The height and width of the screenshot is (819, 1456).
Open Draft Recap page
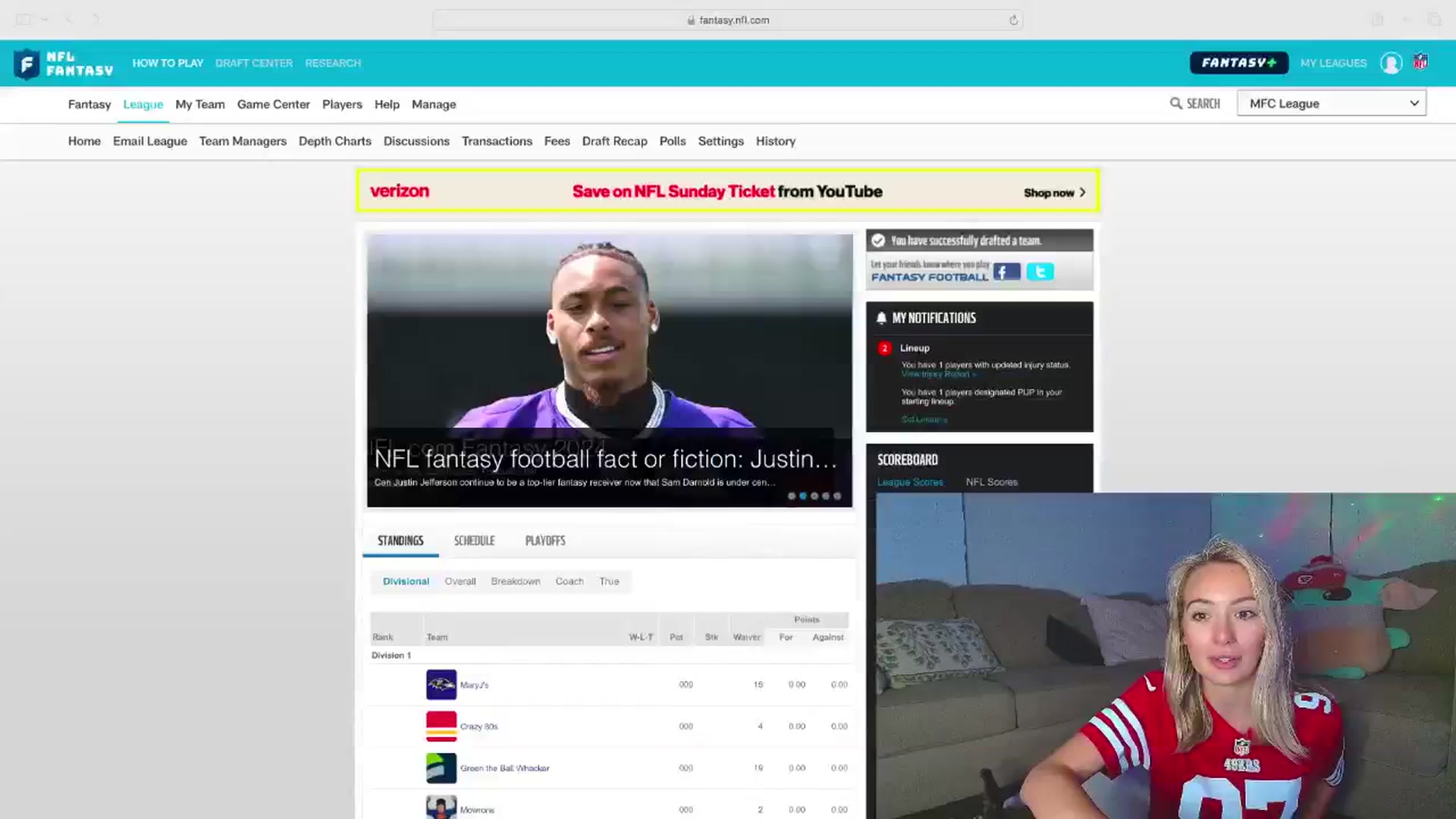pyautogui.click(x=614, y=141)
